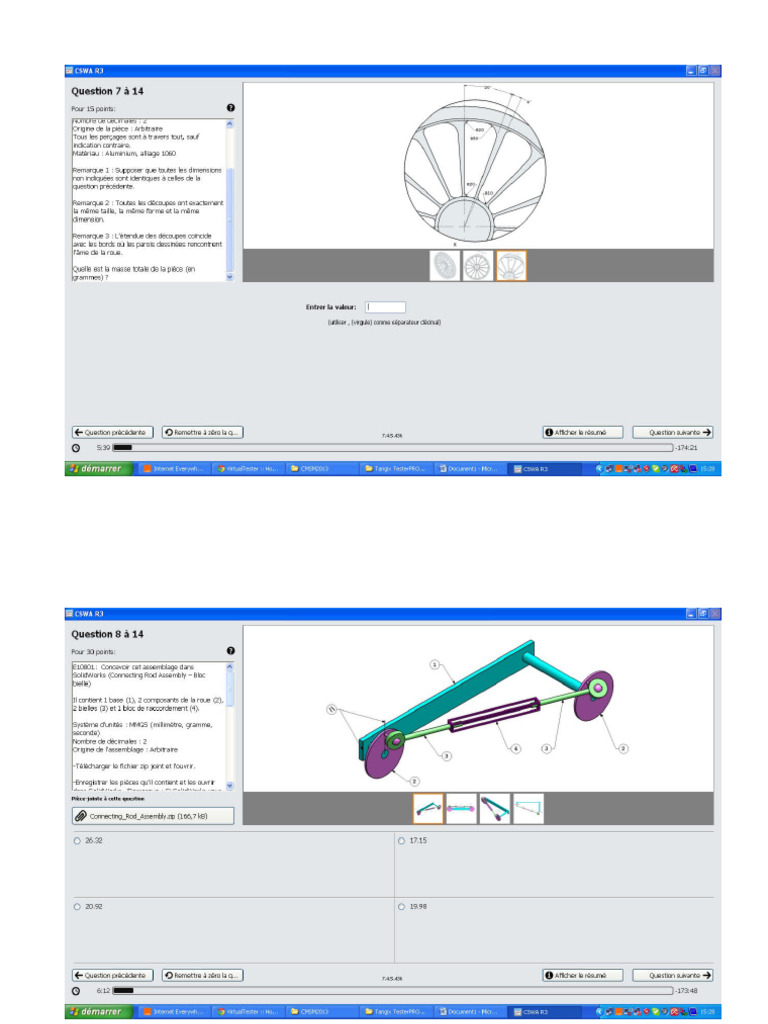Click the Entrer la valeur input field
768x1024 pixels.
(385, 307)
